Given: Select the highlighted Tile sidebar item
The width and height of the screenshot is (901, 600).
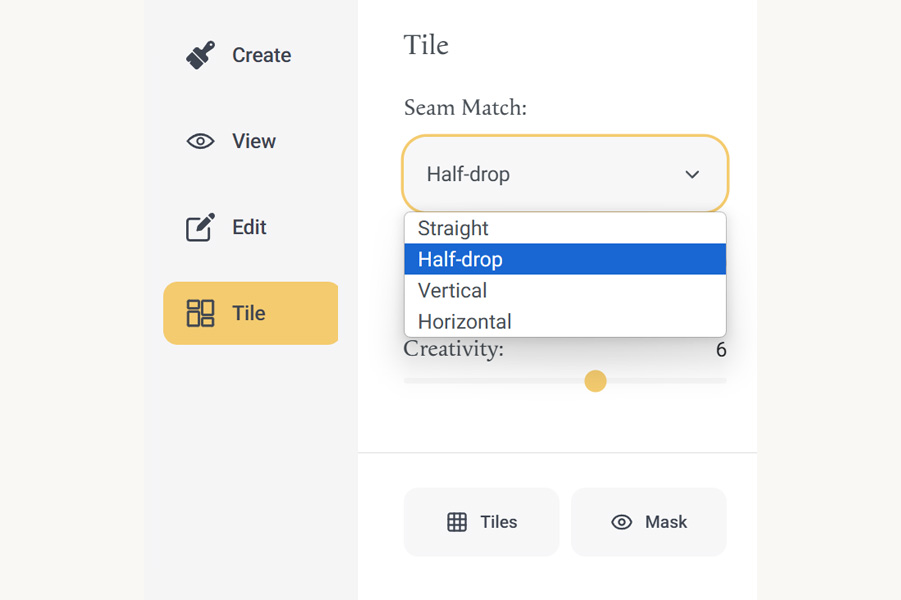Looking at the screenshot, I should [251, 313].
